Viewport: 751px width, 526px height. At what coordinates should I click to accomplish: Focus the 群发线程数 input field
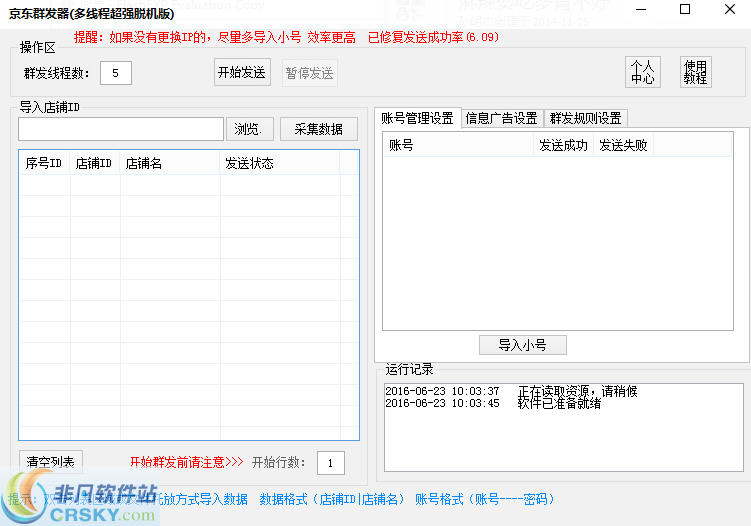pos(116,73)
